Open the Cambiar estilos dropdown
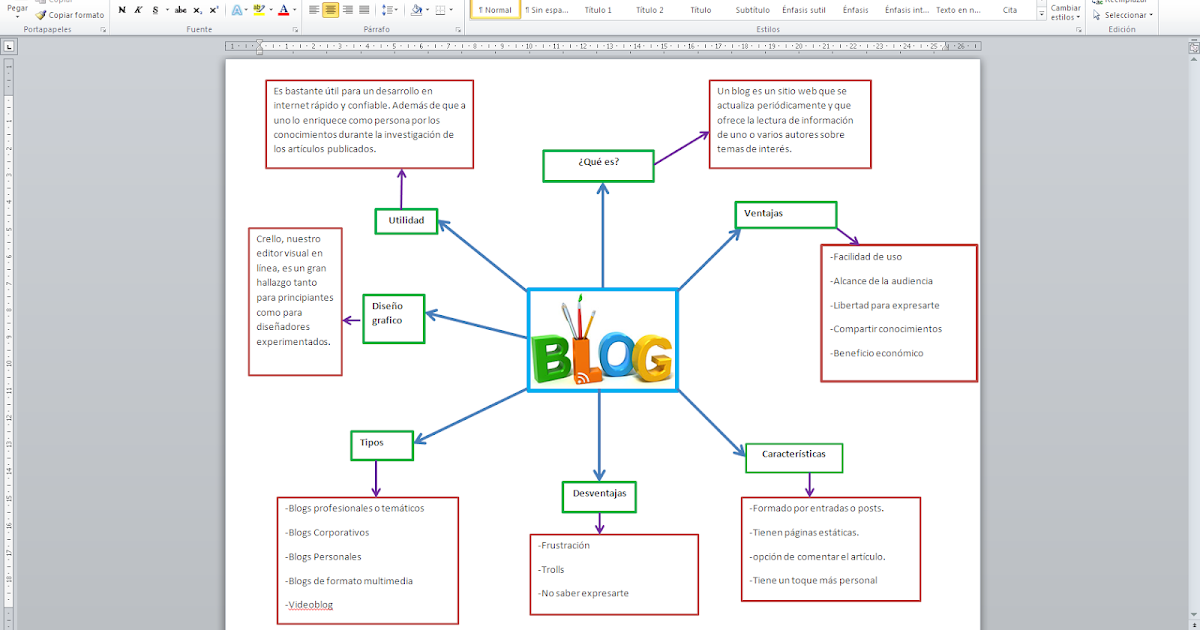 (x=1063, y=12)
